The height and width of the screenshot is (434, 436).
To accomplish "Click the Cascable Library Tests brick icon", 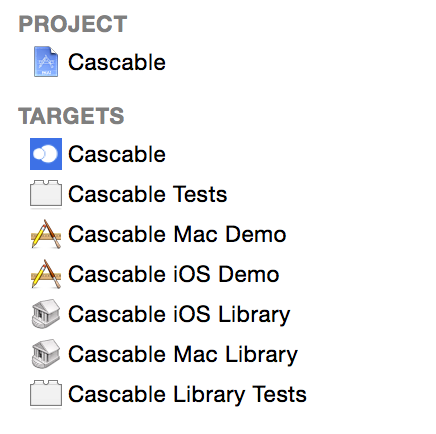I will [x=46, y=394].
